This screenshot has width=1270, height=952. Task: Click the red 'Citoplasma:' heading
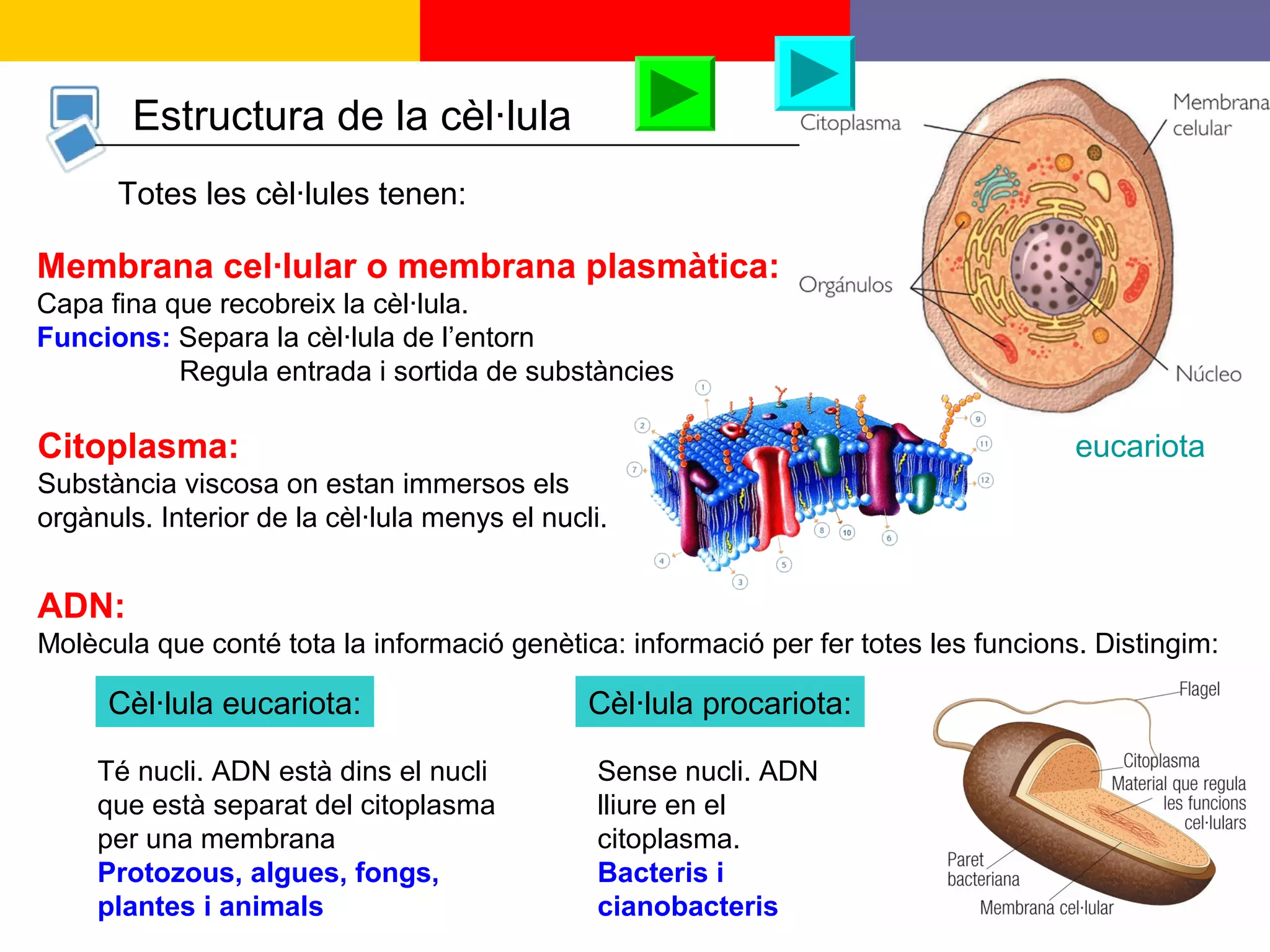138,446
